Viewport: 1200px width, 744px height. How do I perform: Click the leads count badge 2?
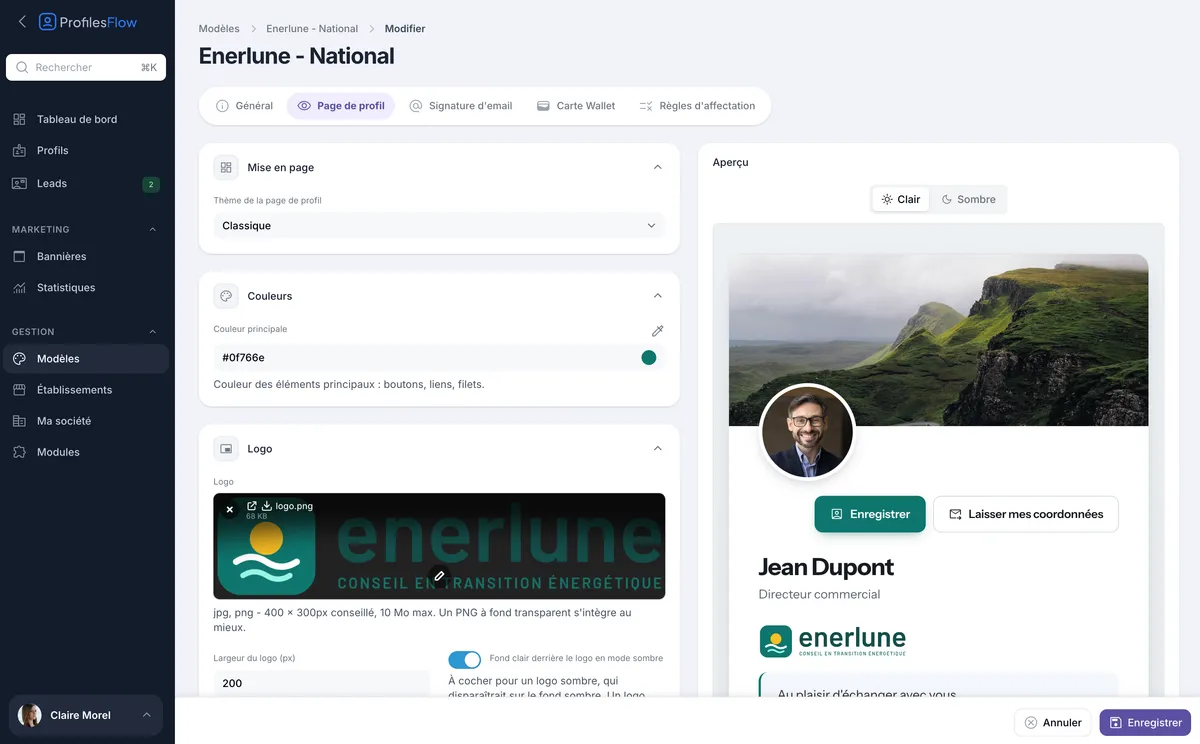tap(151, 184)
